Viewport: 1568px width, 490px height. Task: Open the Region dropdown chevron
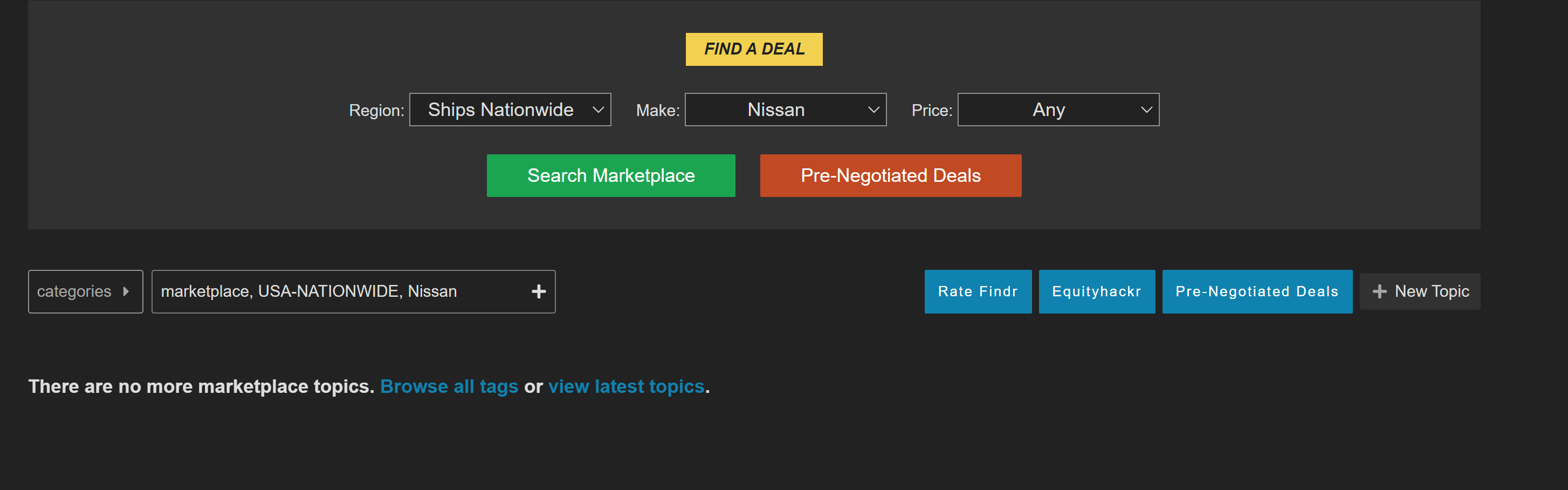click(599, 110)
